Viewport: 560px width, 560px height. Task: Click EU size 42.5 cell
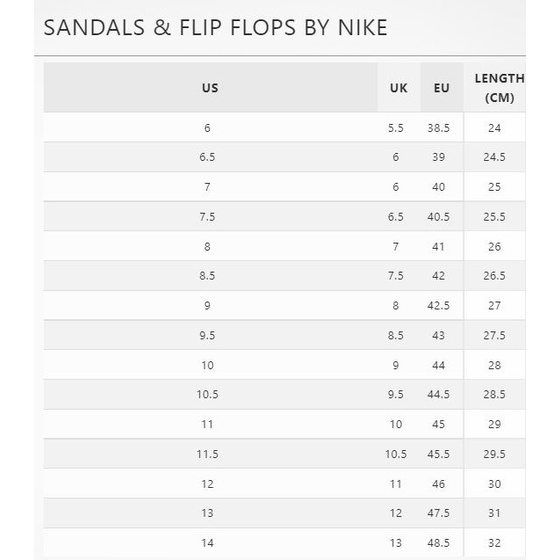[x=439, y=305]
